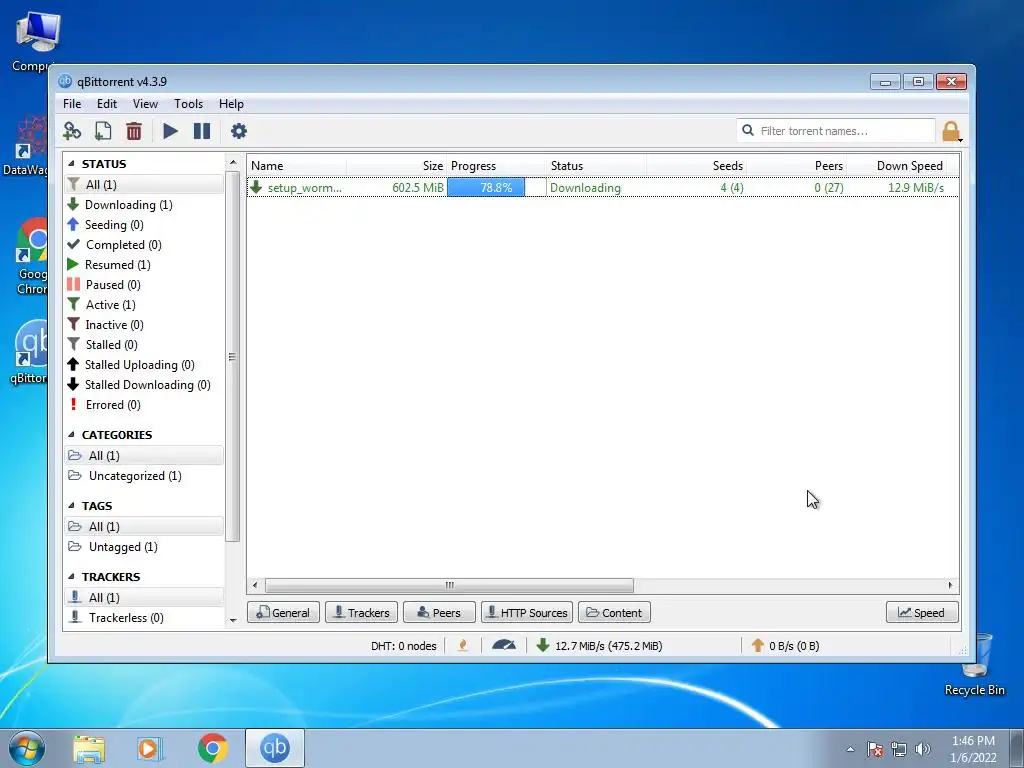Sort by the Seeds column header
The image size is (1024, 768).
(x=697, y=166)
